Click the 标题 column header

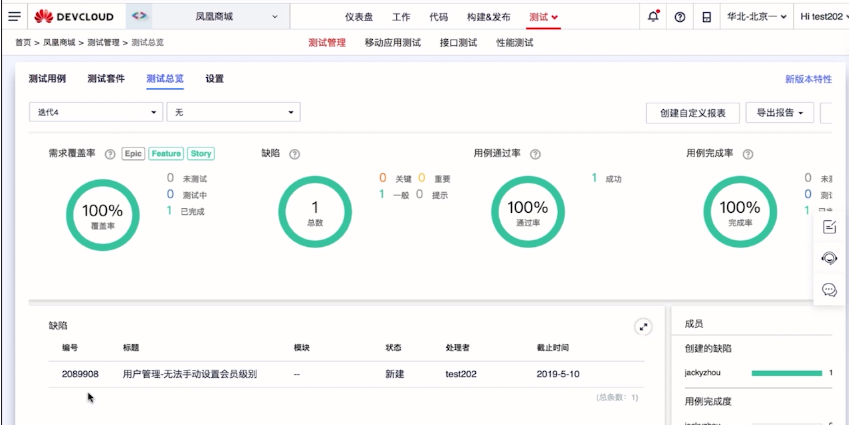(x=131, y=348)
